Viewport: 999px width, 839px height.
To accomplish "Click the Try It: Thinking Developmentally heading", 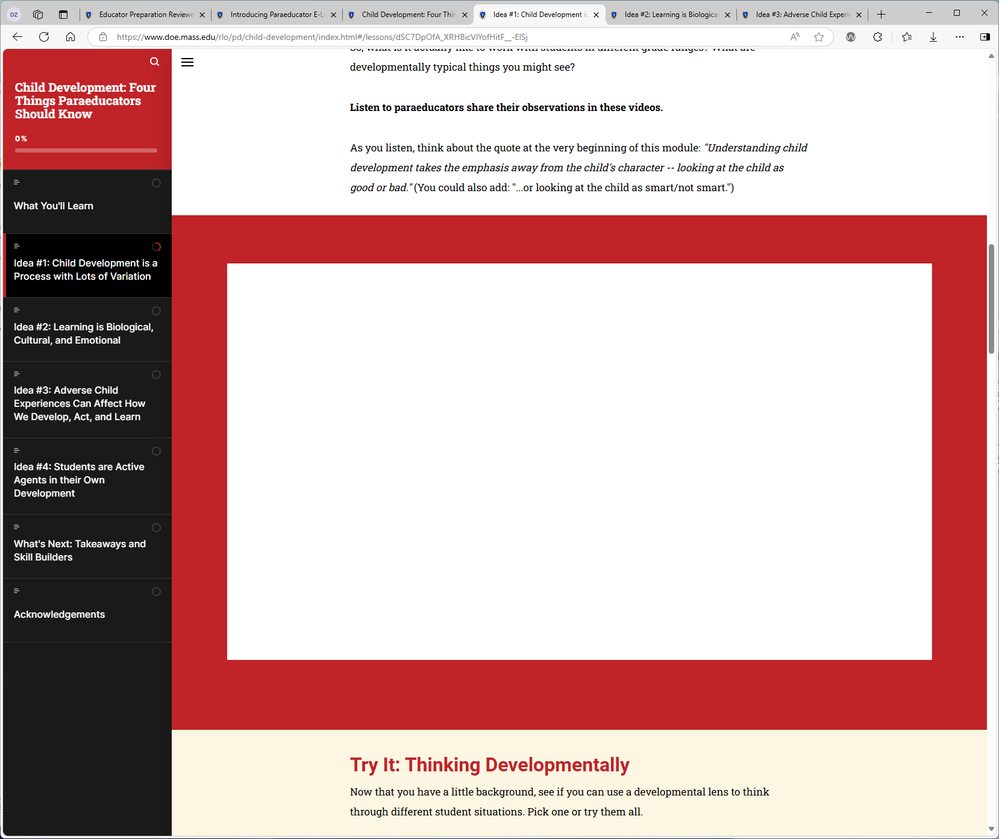I will [489, 764].
